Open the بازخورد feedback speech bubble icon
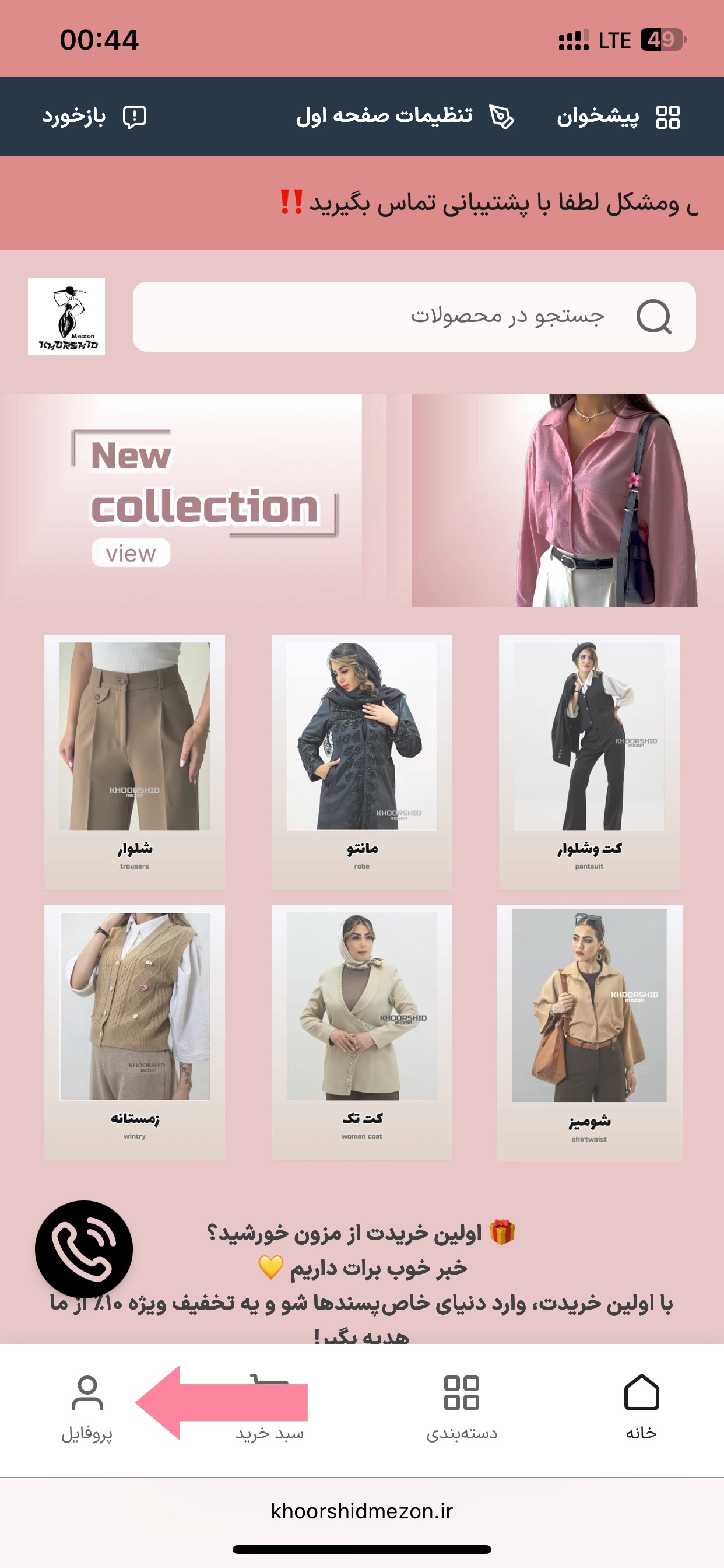Image resolution: width=724 pixels, height=1568 pixels. click(x=135, y=117)
